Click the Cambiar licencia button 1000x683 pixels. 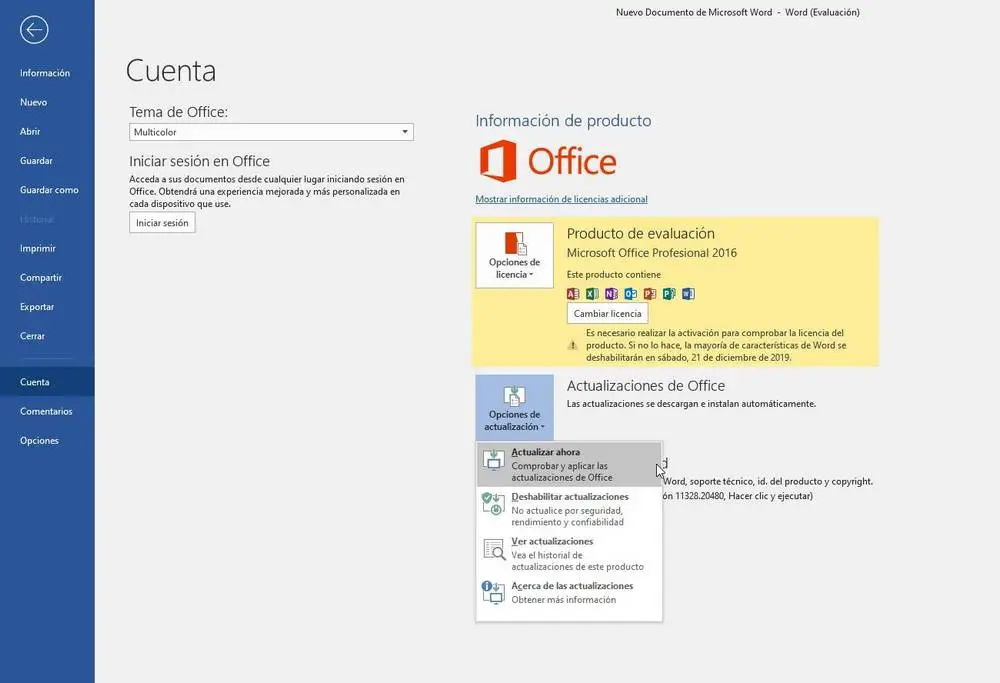607,313
